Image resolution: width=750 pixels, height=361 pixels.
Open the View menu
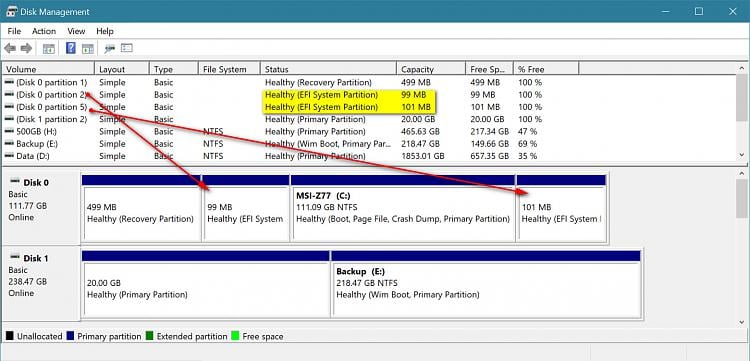pyautogui.click(x=76, y=31)
